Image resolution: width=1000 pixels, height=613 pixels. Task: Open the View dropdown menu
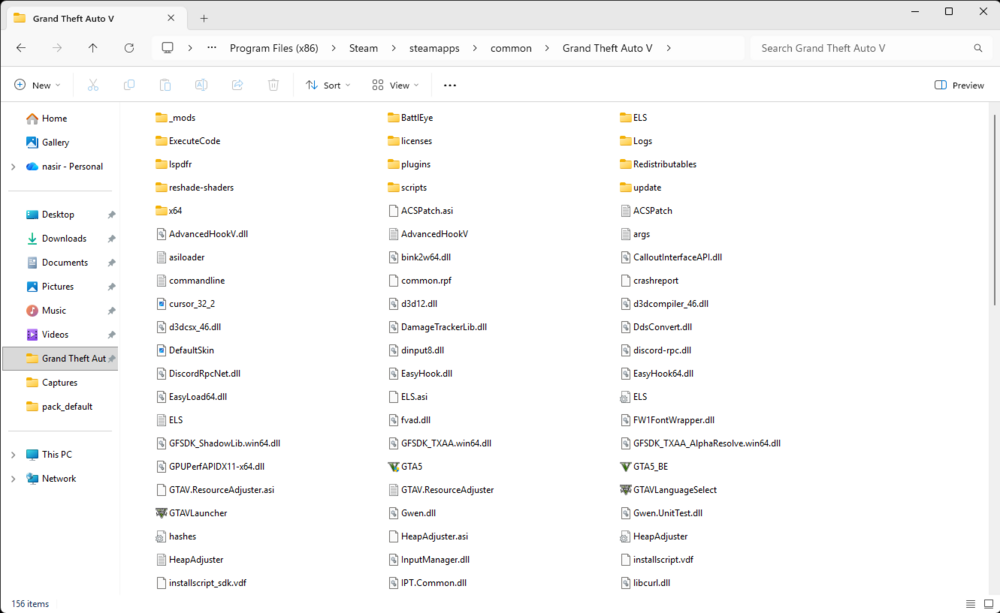(395, 85)
